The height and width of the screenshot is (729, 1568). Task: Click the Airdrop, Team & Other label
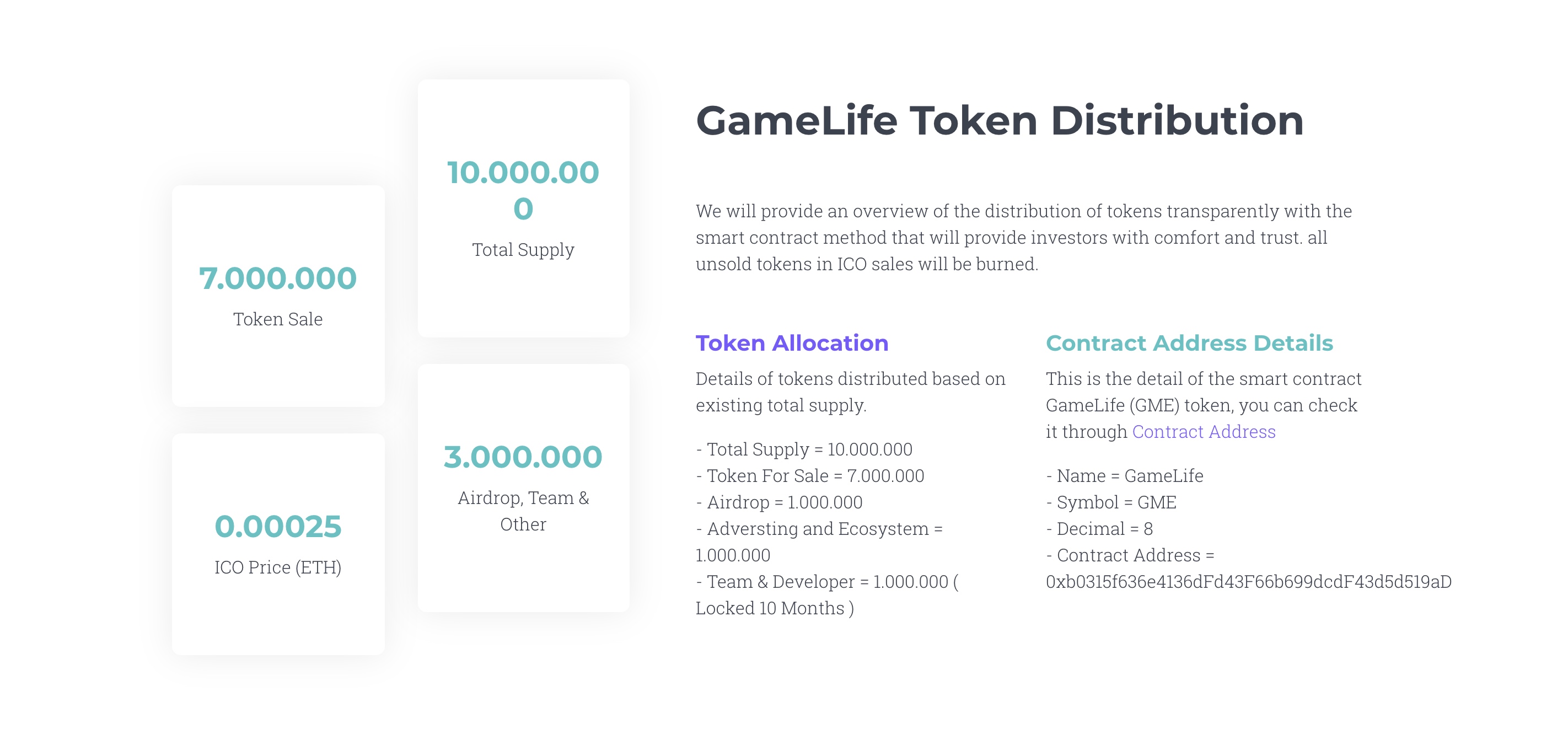click(523, 511)
